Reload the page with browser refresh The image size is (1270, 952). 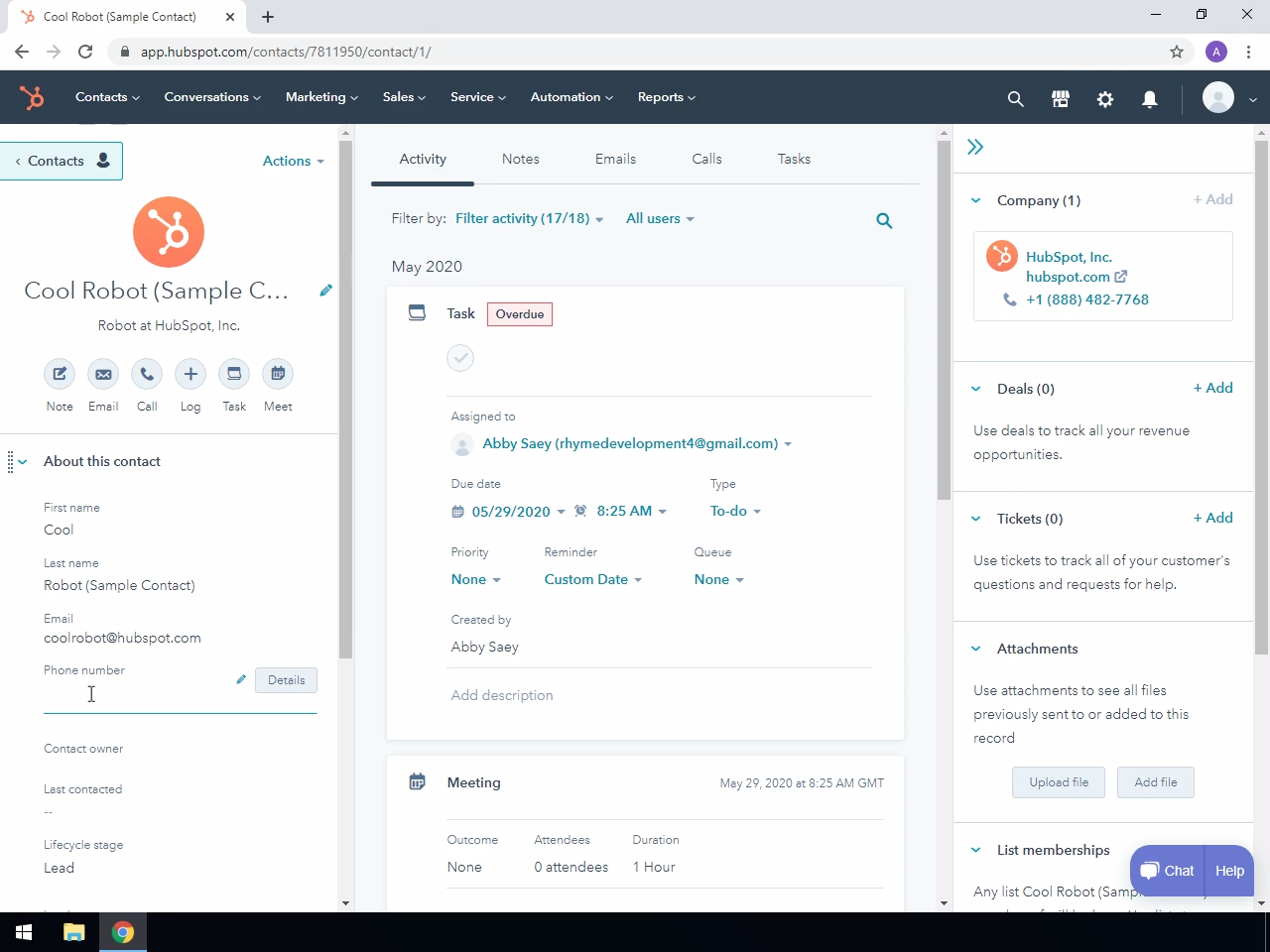(85, 52)
